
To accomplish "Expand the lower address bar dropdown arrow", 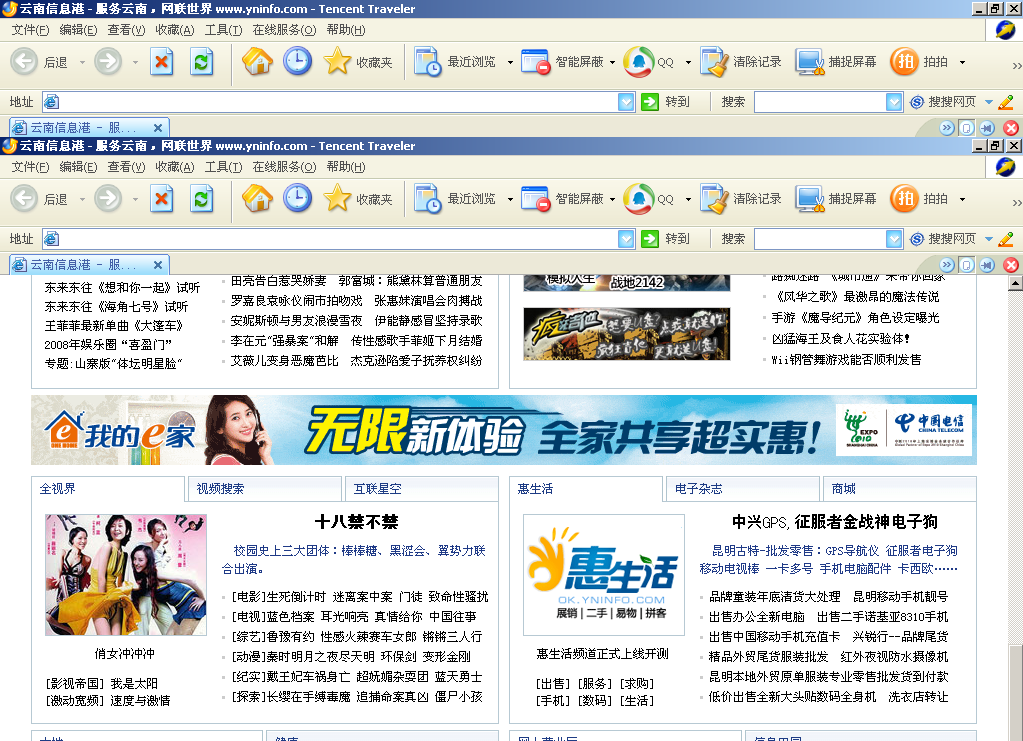I will pos(627,239).
